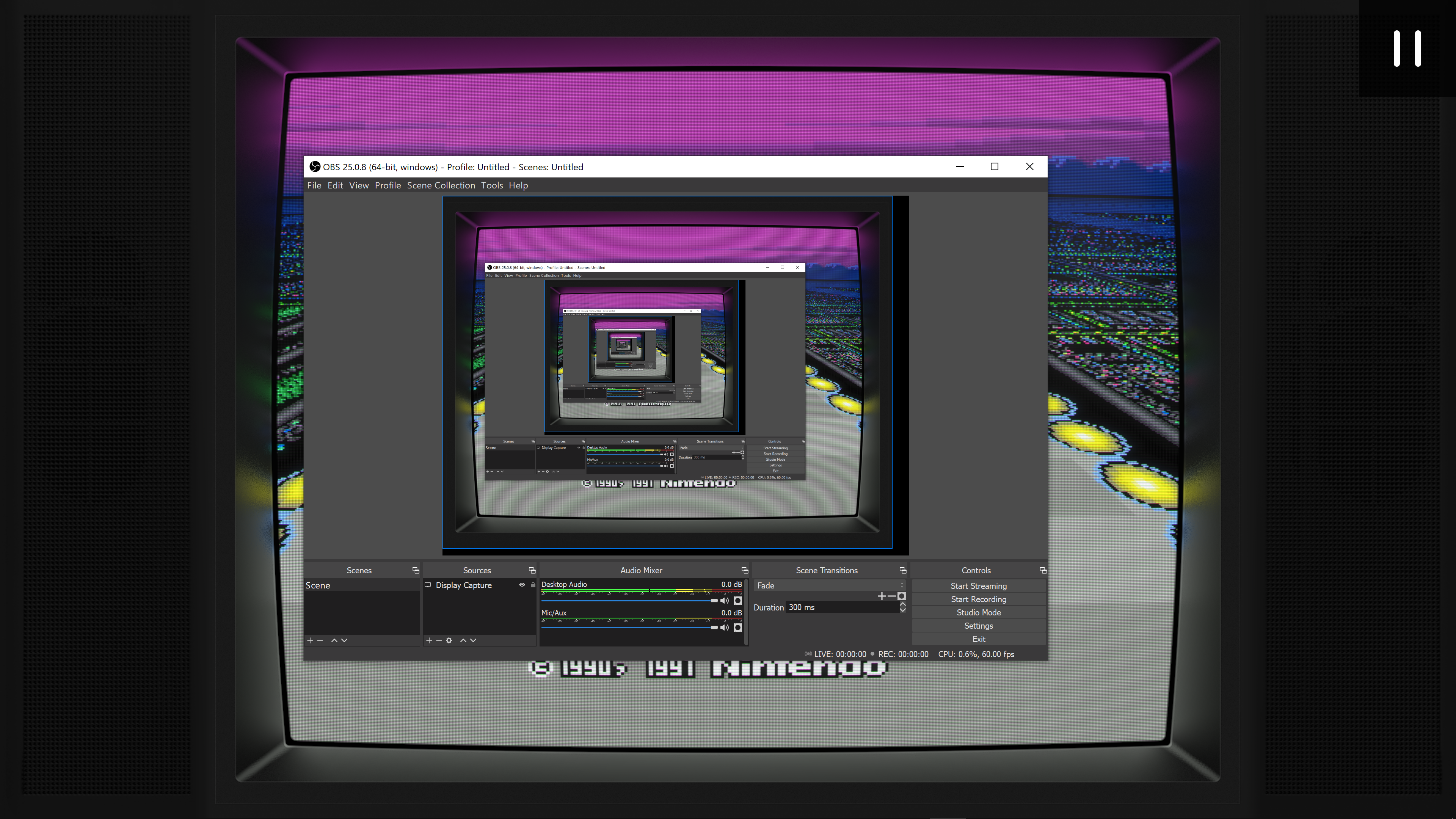Image resolution: width=1456 pixels, height=819 pixels.
Task: Enable Studio Mode
Action: [x=978, y=613]
